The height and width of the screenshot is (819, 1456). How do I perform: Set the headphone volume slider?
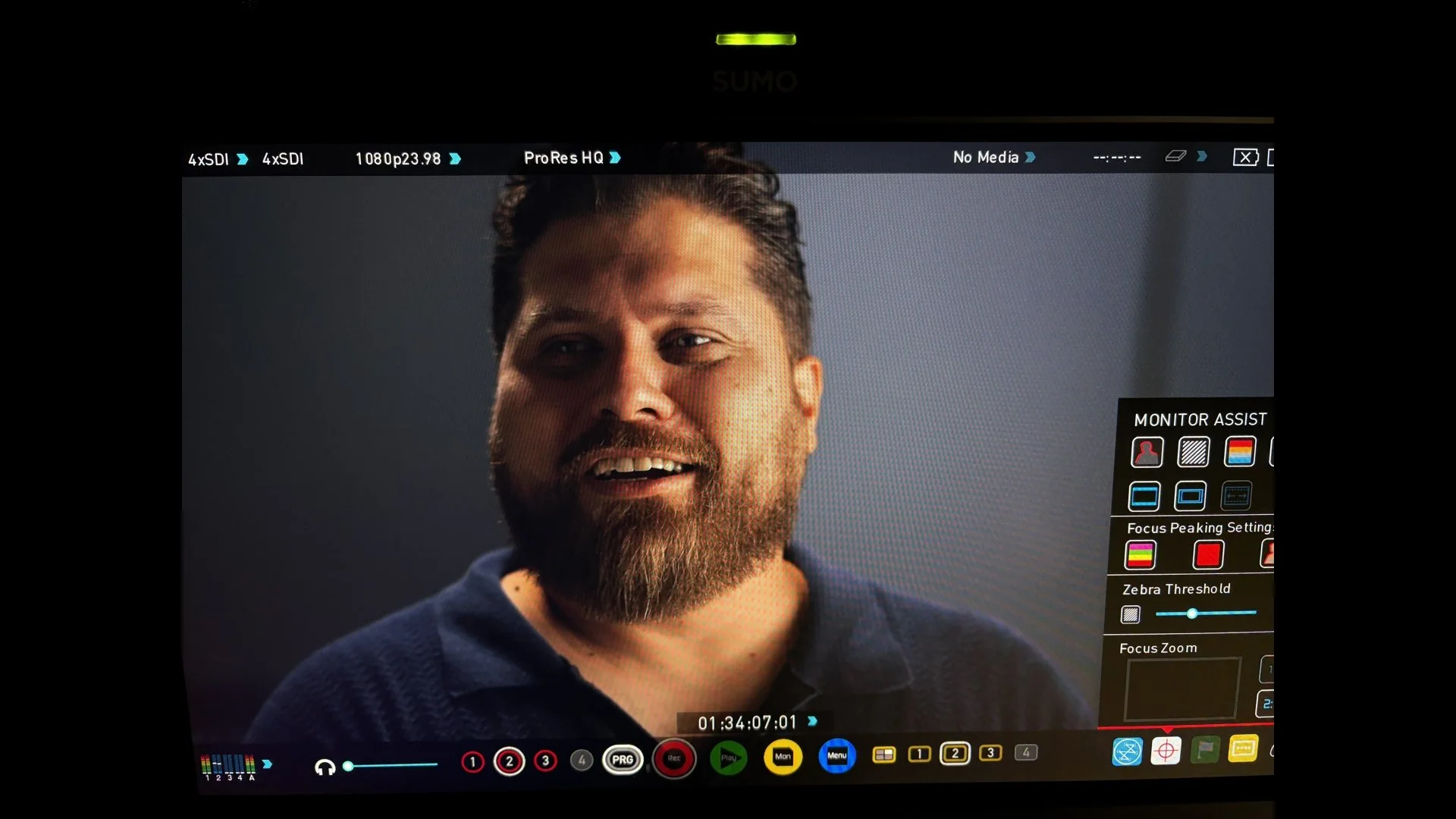pyautogui.click(x=391, y=766)
